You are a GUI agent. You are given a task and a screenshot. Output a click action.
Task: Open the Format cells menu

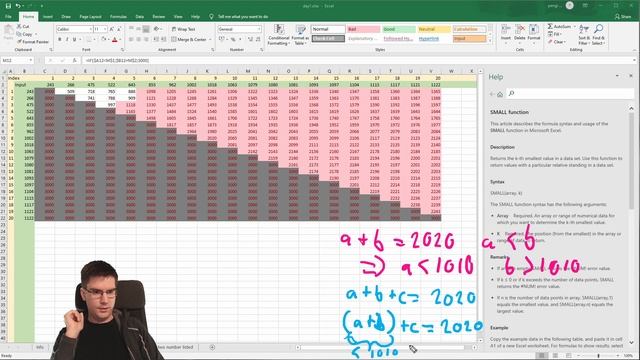click(534, 34)
